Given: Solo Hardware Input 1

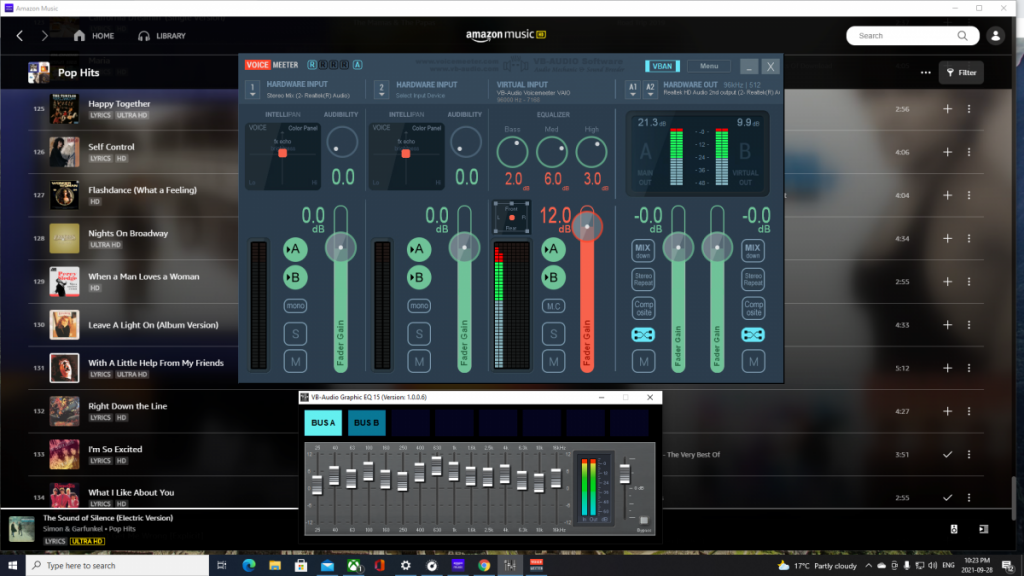Looking at the screenshot, I should coord(295,334).
